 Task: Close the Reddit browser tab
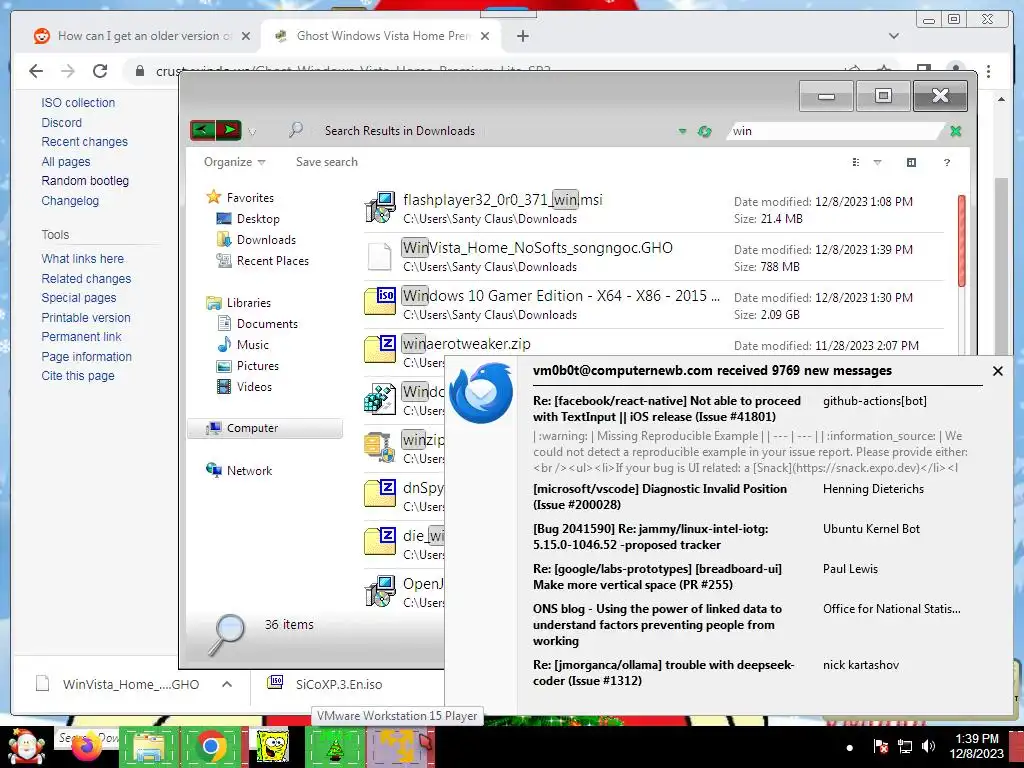pyautogui.click(x=246, y=36)
